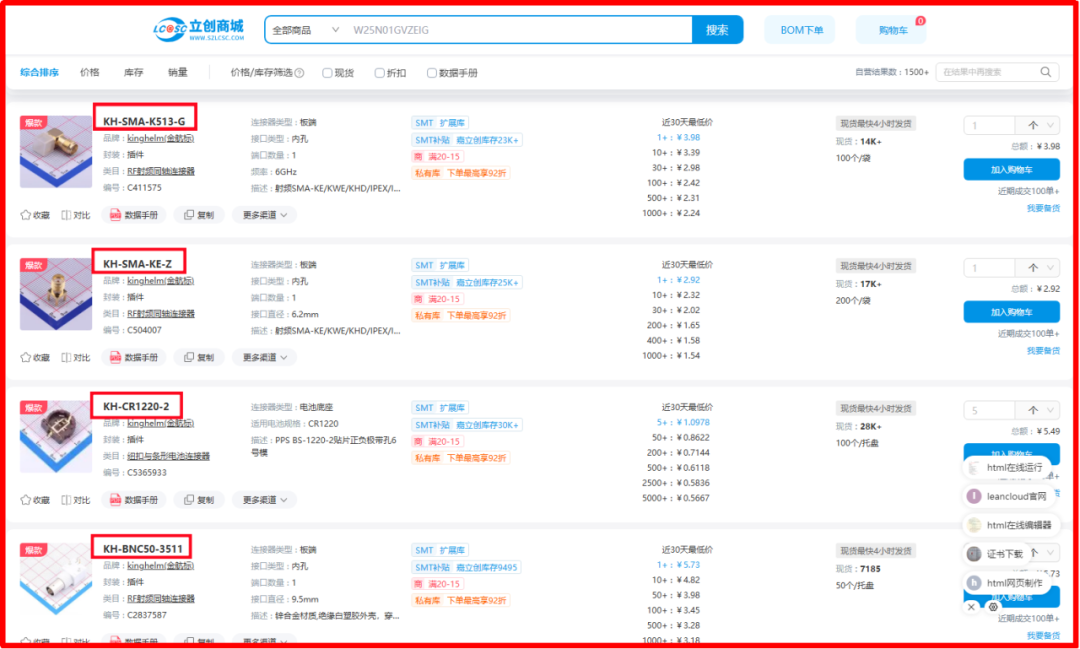Viewport: 1080px width, 649px height.
Task: Open the KH-CR1220-2 battery holder thumbnail
Action: [56, 437]
